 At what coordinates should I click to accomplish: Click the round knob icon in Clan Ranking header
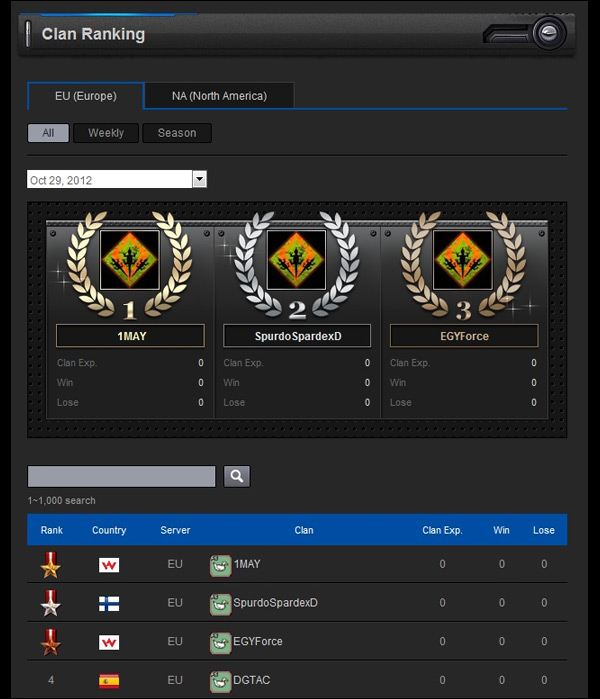[x=548, y=33]
